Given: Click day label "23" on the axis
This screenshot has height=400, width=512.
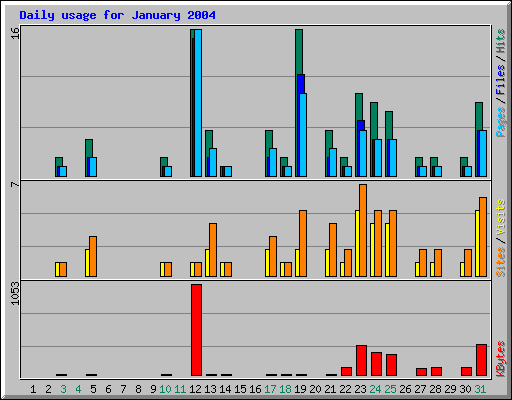Looking at the screenshot, I should 361,389.
